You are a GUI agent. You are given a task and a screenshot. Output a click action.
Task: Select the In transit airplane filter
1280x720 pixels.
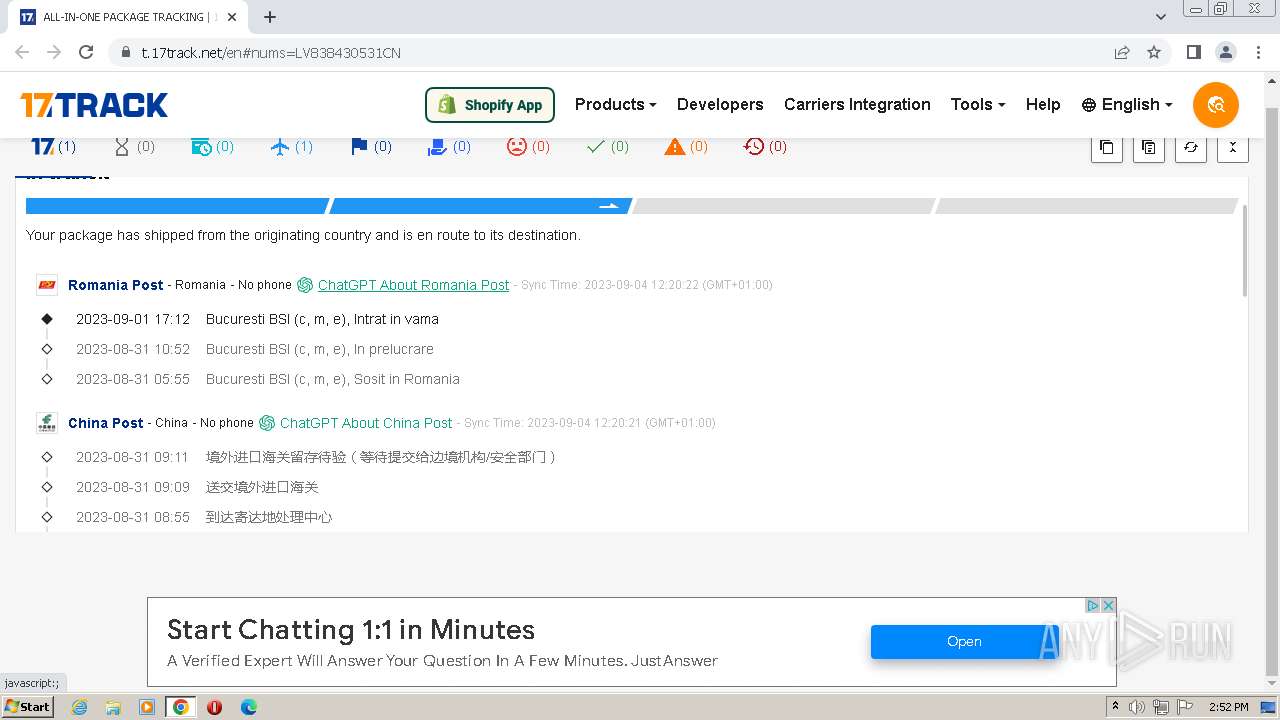[x=291, y=147]
